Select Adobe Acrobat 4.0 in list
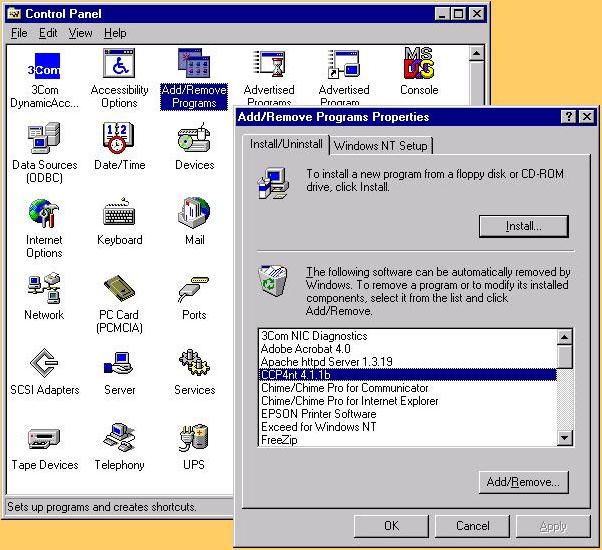 (407, 349)
